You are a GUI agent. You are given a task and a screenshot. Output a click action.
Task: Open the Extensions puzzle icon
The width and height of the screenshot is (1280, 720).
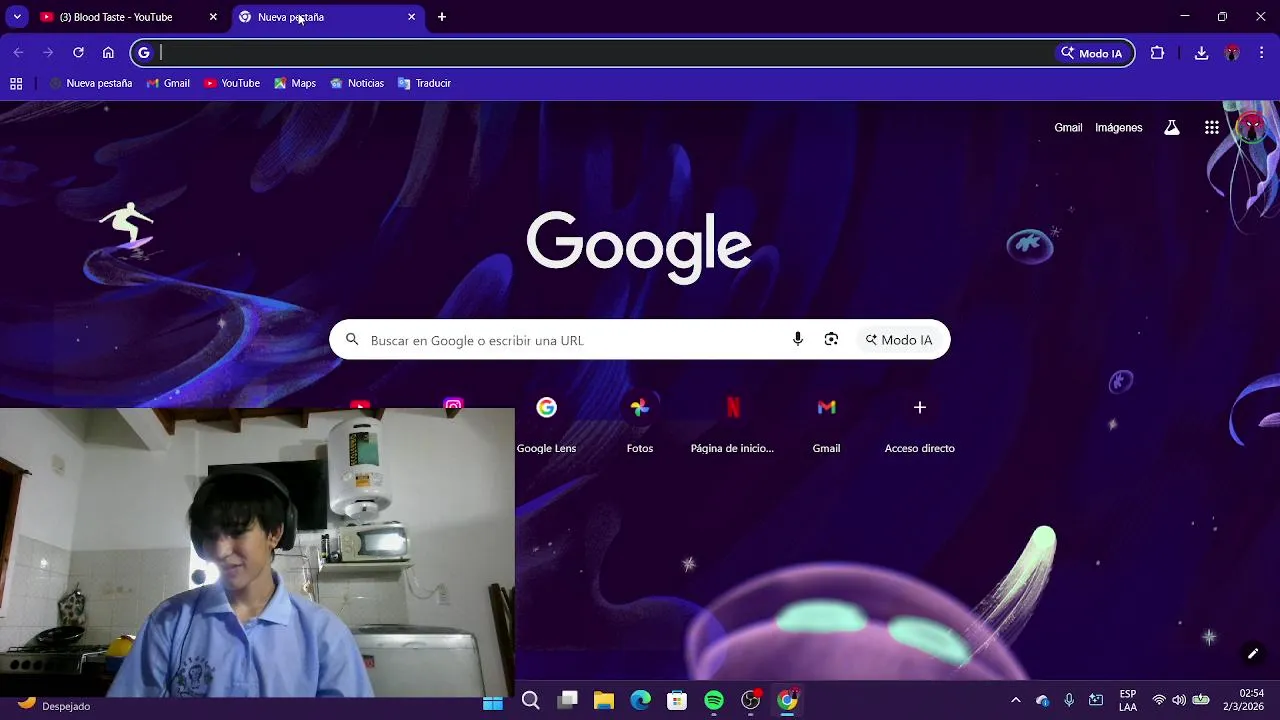tap(1158, 53)
